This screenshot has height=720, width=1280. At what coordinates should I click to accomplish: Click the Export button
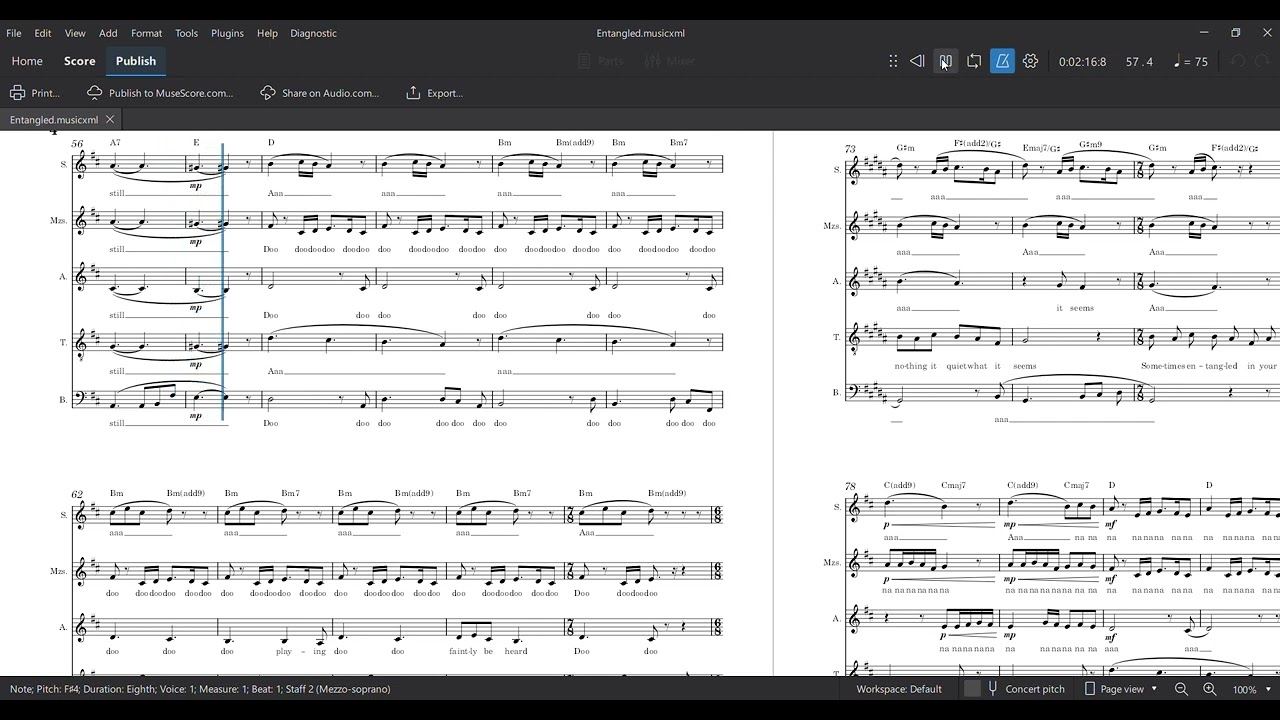435,93
